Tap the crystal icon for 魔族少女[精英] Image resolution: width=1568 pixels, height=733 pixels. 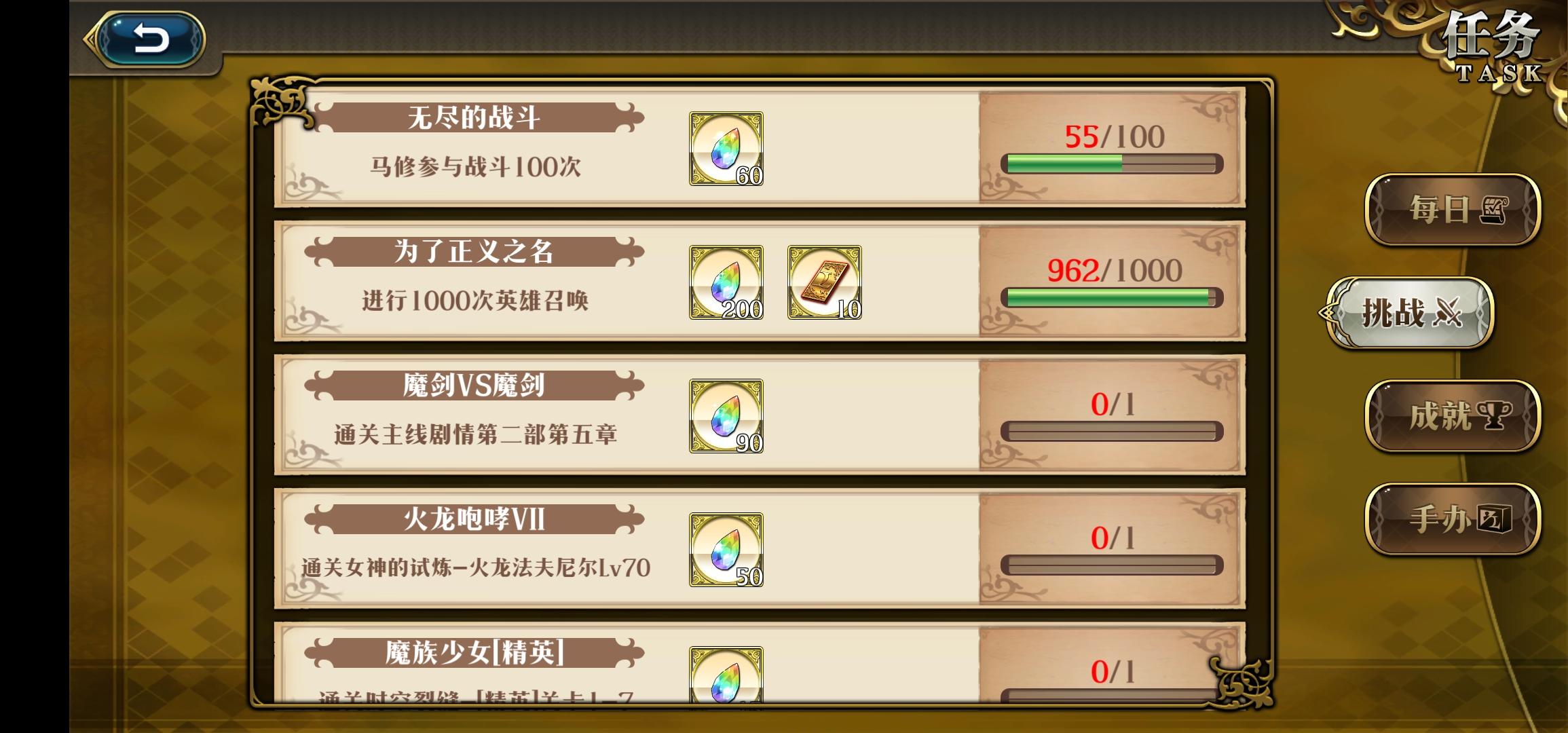(x=726, y=674)
